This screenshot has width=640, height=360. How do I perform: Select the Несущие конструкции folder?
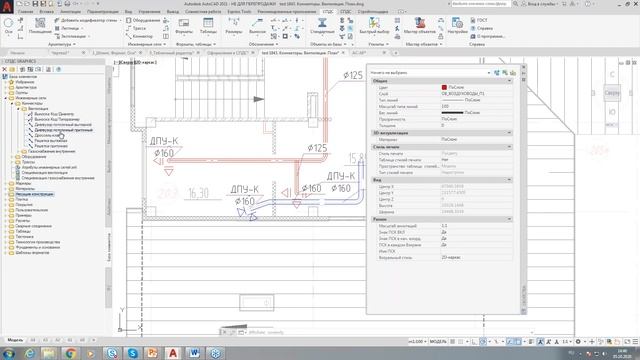coord(34,194)
